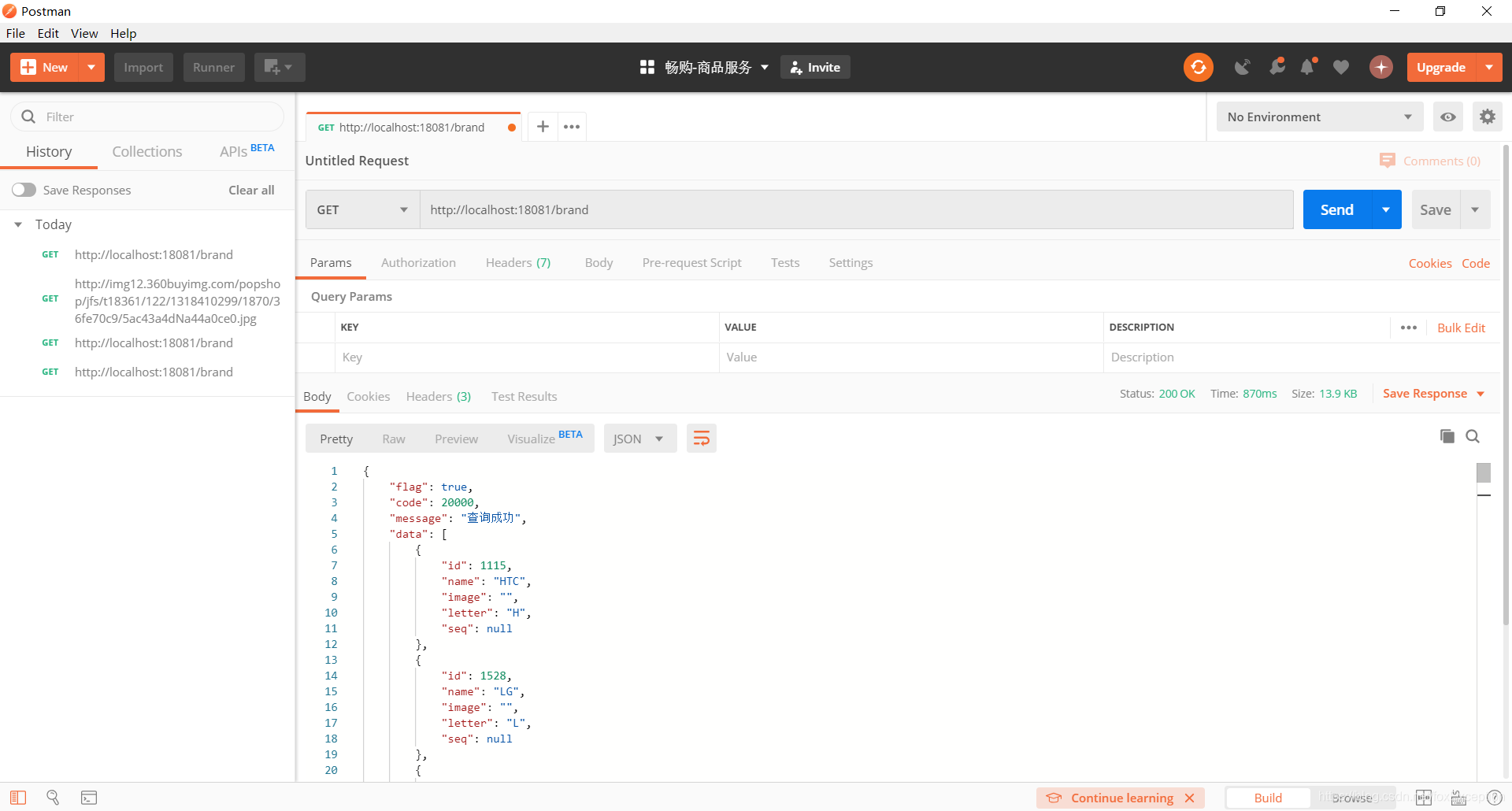The image size is (1512, 811).
Task: Switch to Build mode
Action: [1268, 798]
